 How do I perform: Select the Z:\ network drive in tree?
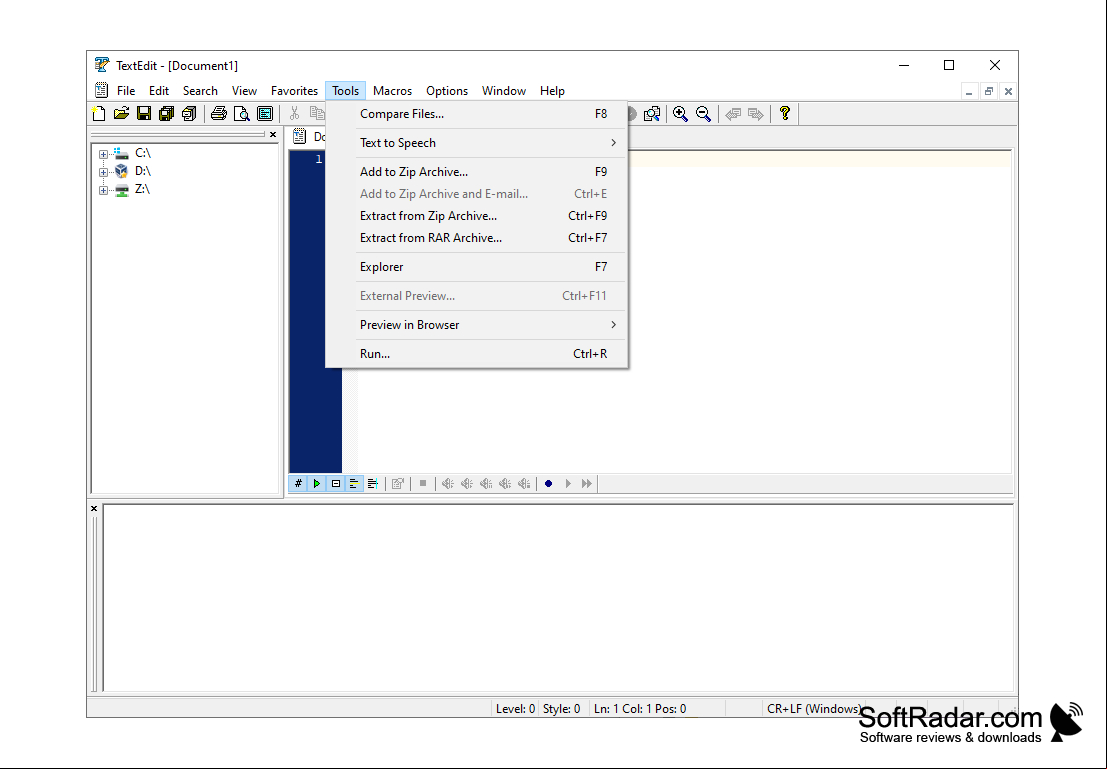[x=143, y=189]
